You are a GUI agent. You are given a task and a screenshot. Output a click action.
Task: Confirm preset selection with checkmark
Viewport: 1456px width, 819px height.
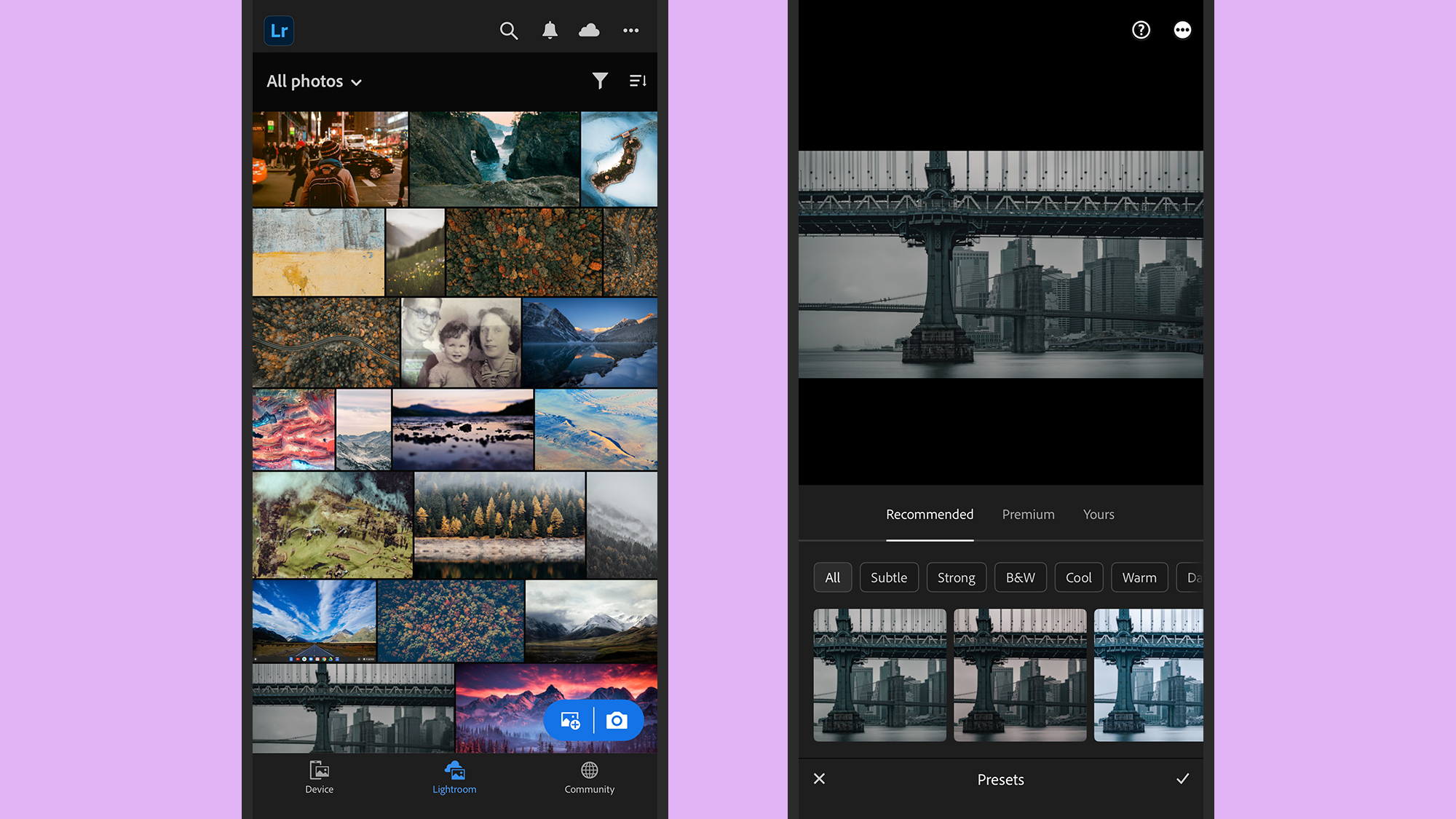[1182, 779]
